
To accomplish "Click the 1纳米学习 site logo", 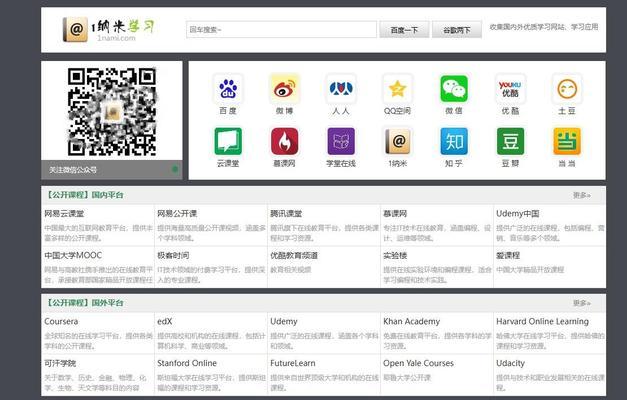I will [109, 29].
